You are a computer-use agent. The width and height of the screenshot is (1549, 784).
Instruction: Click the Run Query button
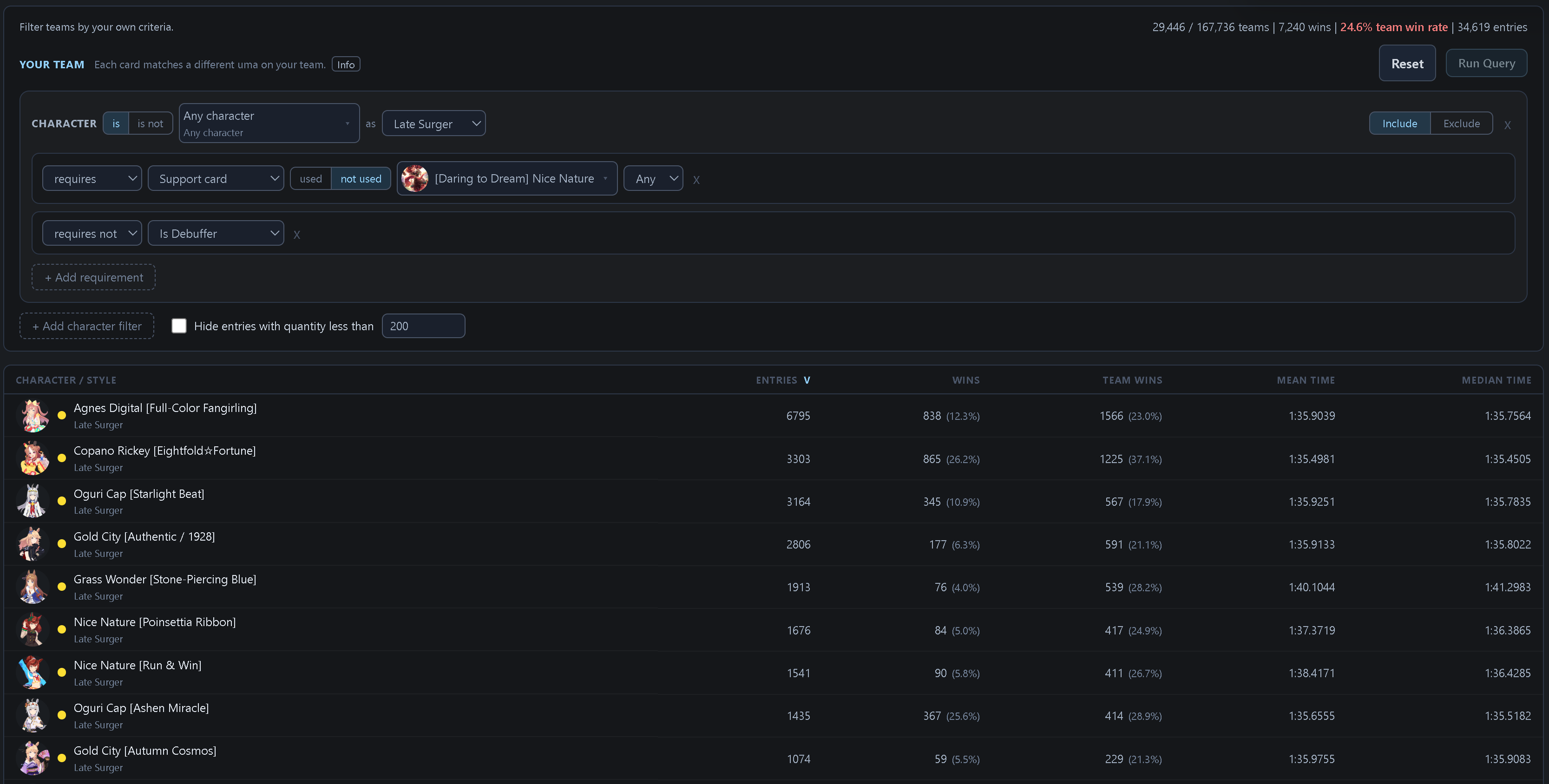(x=1486, y=63)
